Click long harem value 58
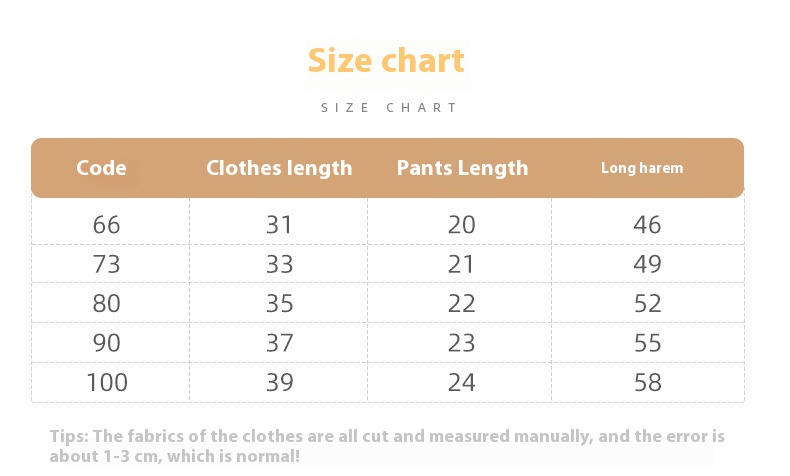Image resolution: width=790 pixels, height=476 pixels. point(647,382)
